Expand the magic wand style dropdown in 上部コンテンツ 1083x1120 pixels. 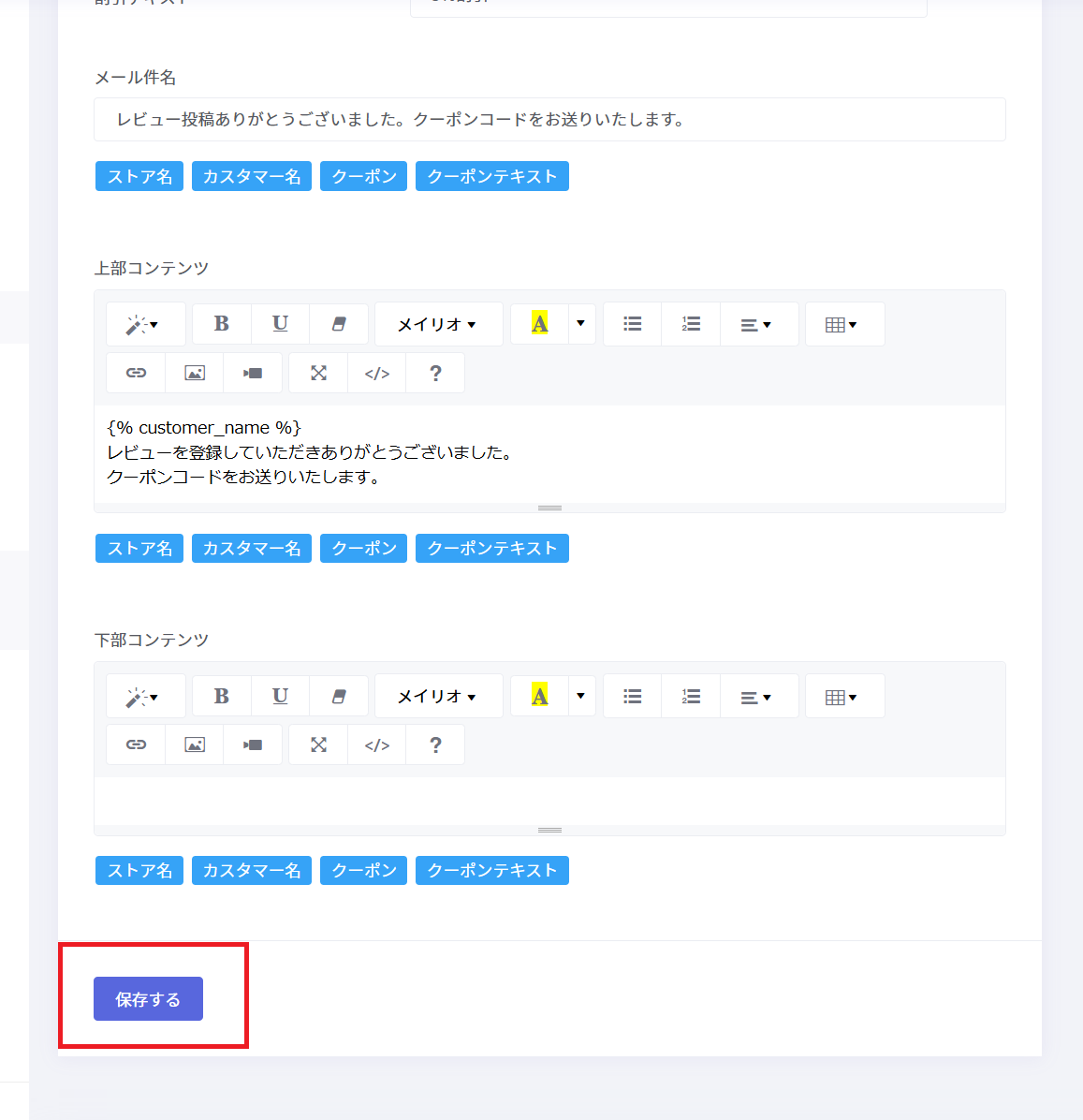pyautogui.click(x=143, y=324)
